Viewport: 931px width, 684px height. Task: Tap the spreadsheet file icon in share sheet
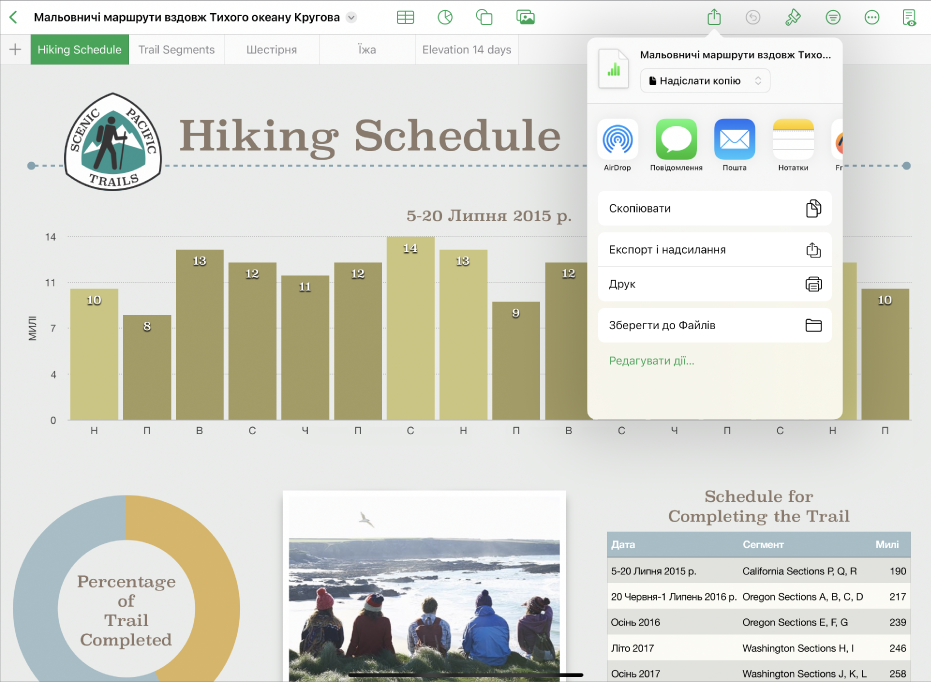click(613, 69)
